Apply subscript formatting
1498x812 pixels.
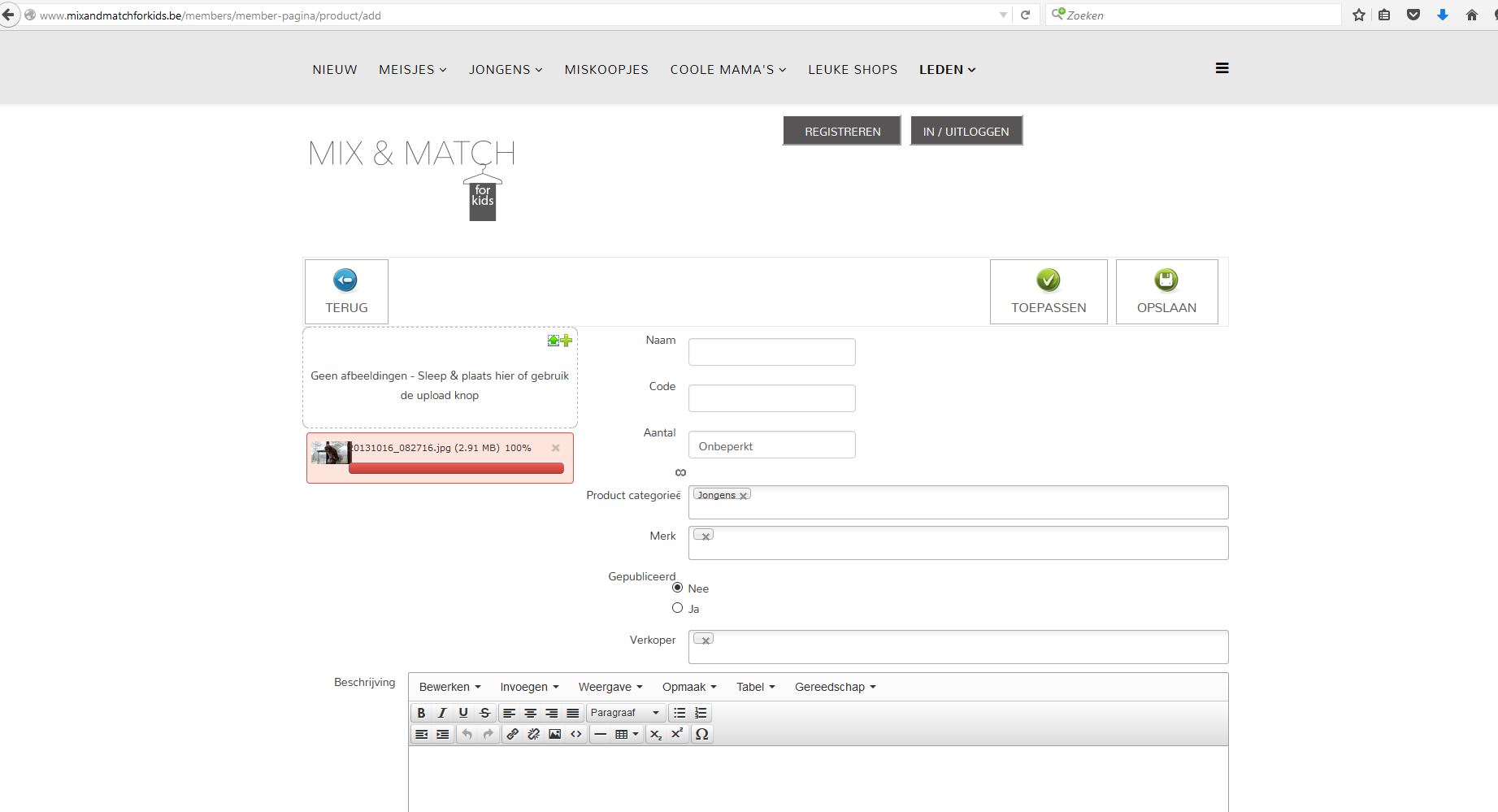point(656,734)
